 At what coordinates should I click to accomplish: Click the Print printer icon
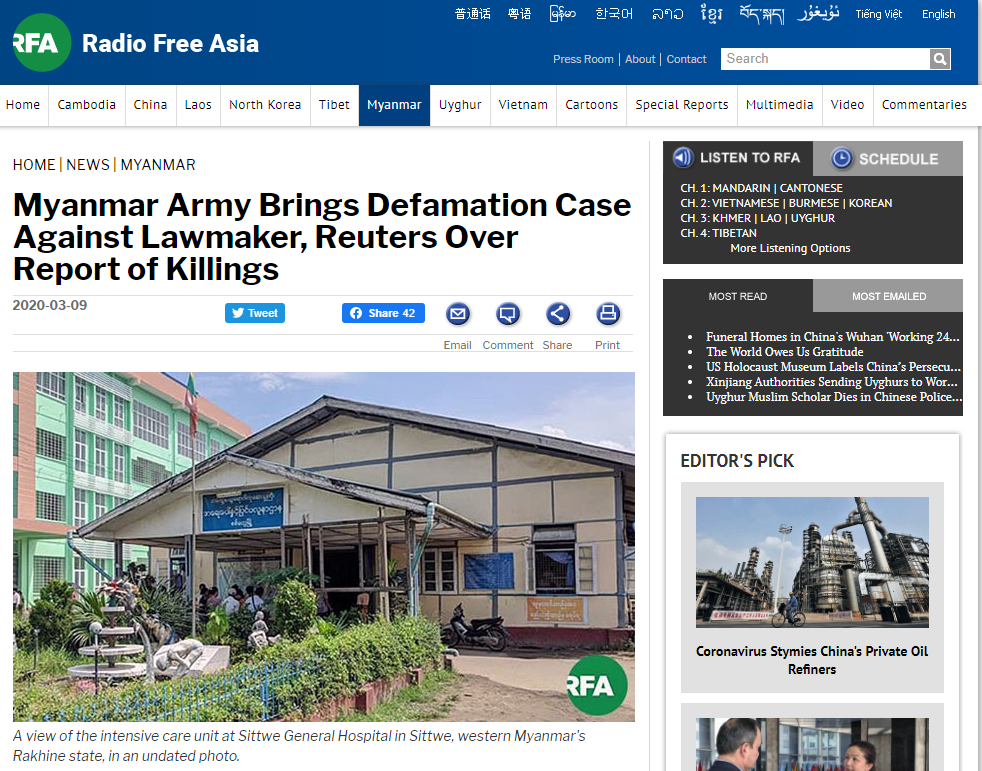[x=607, y=313]
